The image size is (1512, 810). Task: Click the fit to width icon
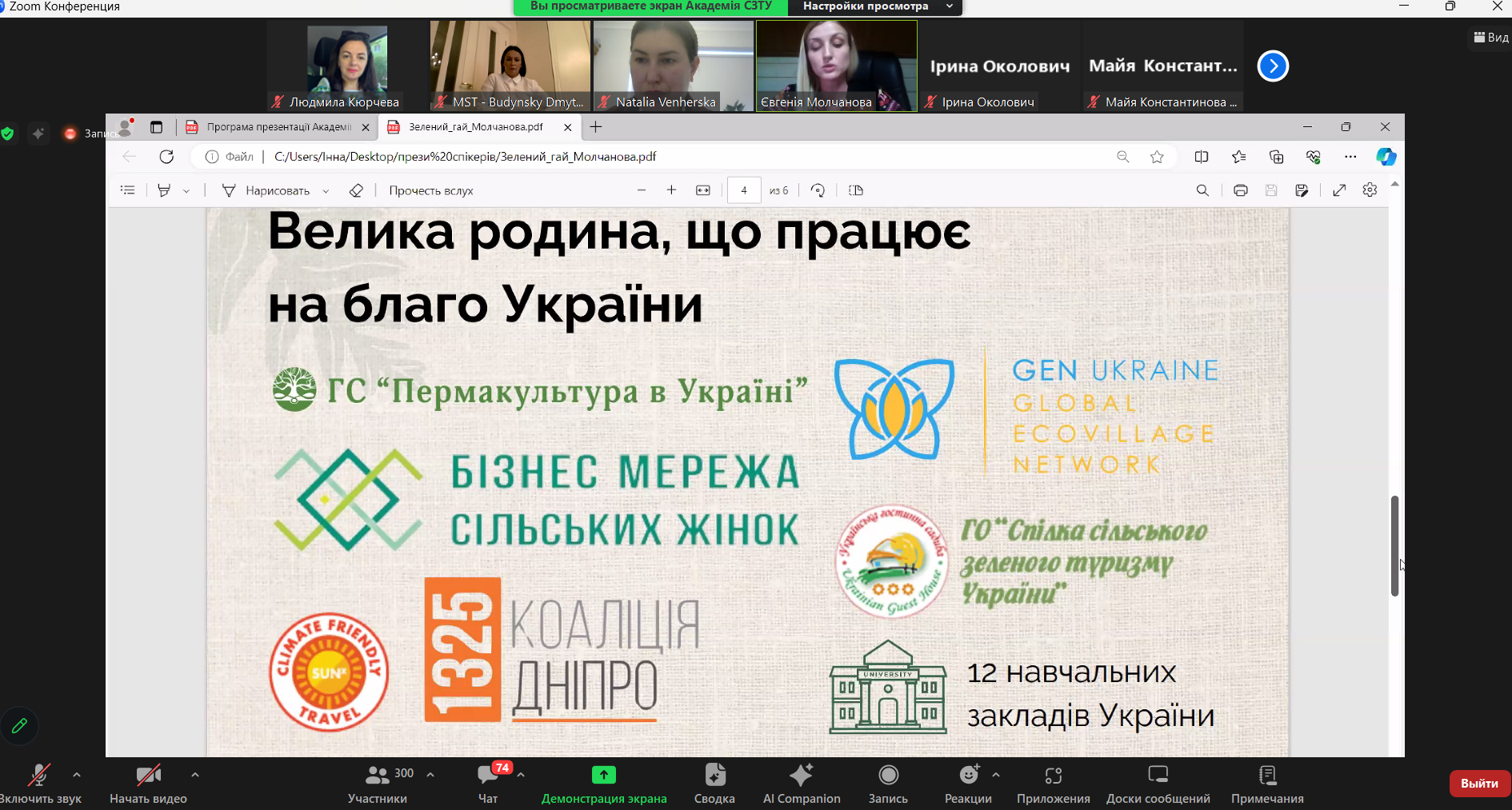pyautogui.click(x=703, y=190)
